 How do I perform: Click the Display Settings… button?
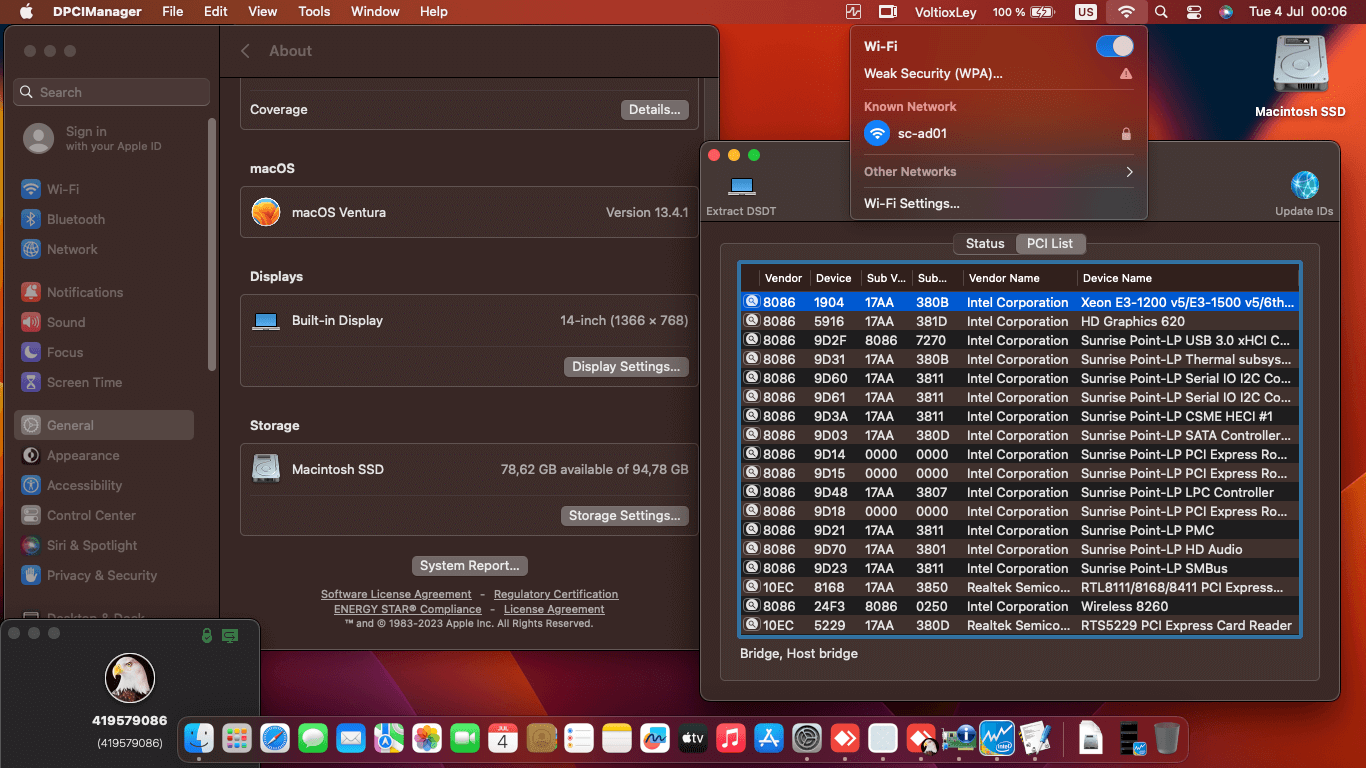pos(626,367)
